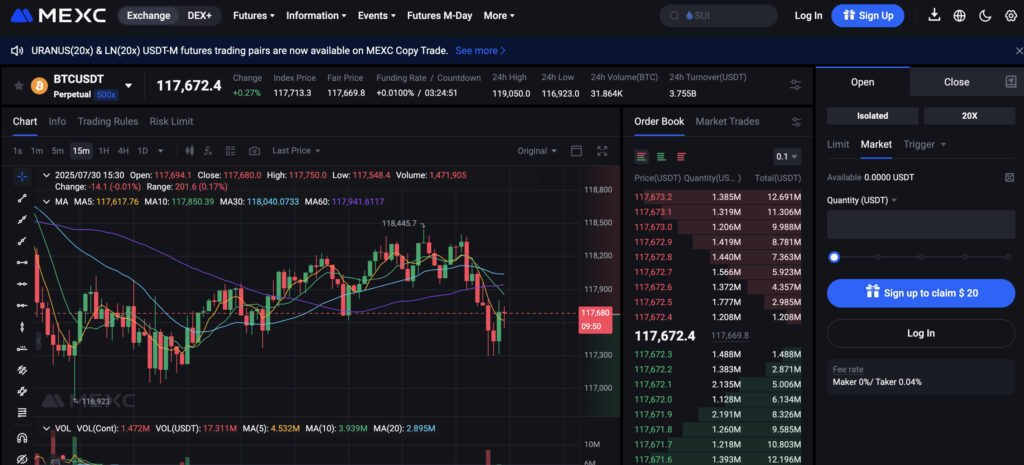The height and width of the screenshot is (465, 1024).
Task: Click the Bitcoin coin logo
Action: (x=40, y=86)
